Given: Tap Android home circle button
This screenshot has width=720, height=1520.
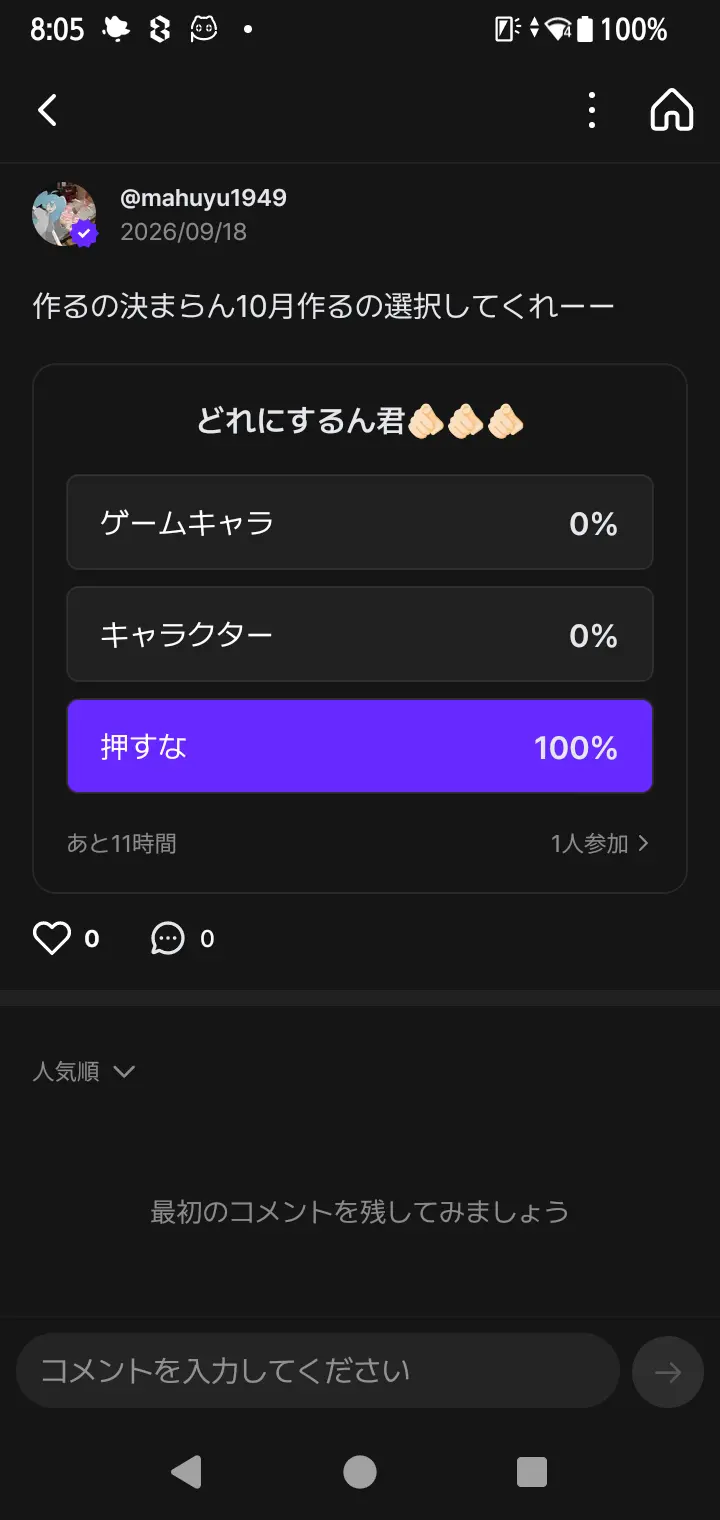Looking at the screenshot, I should pos(360,1472).
